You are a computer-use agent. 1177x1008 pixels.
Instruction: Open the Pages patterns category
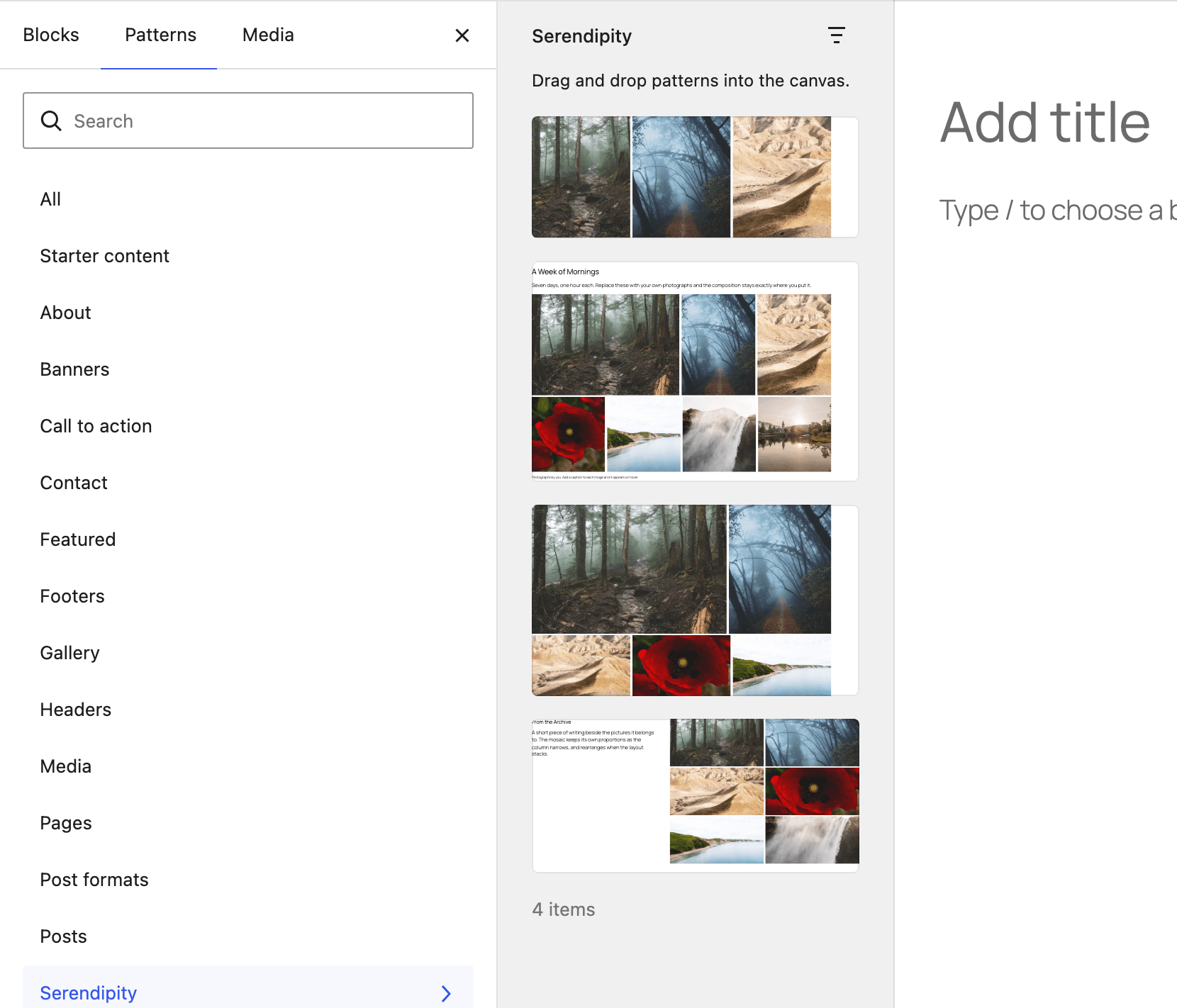[248, 823]
